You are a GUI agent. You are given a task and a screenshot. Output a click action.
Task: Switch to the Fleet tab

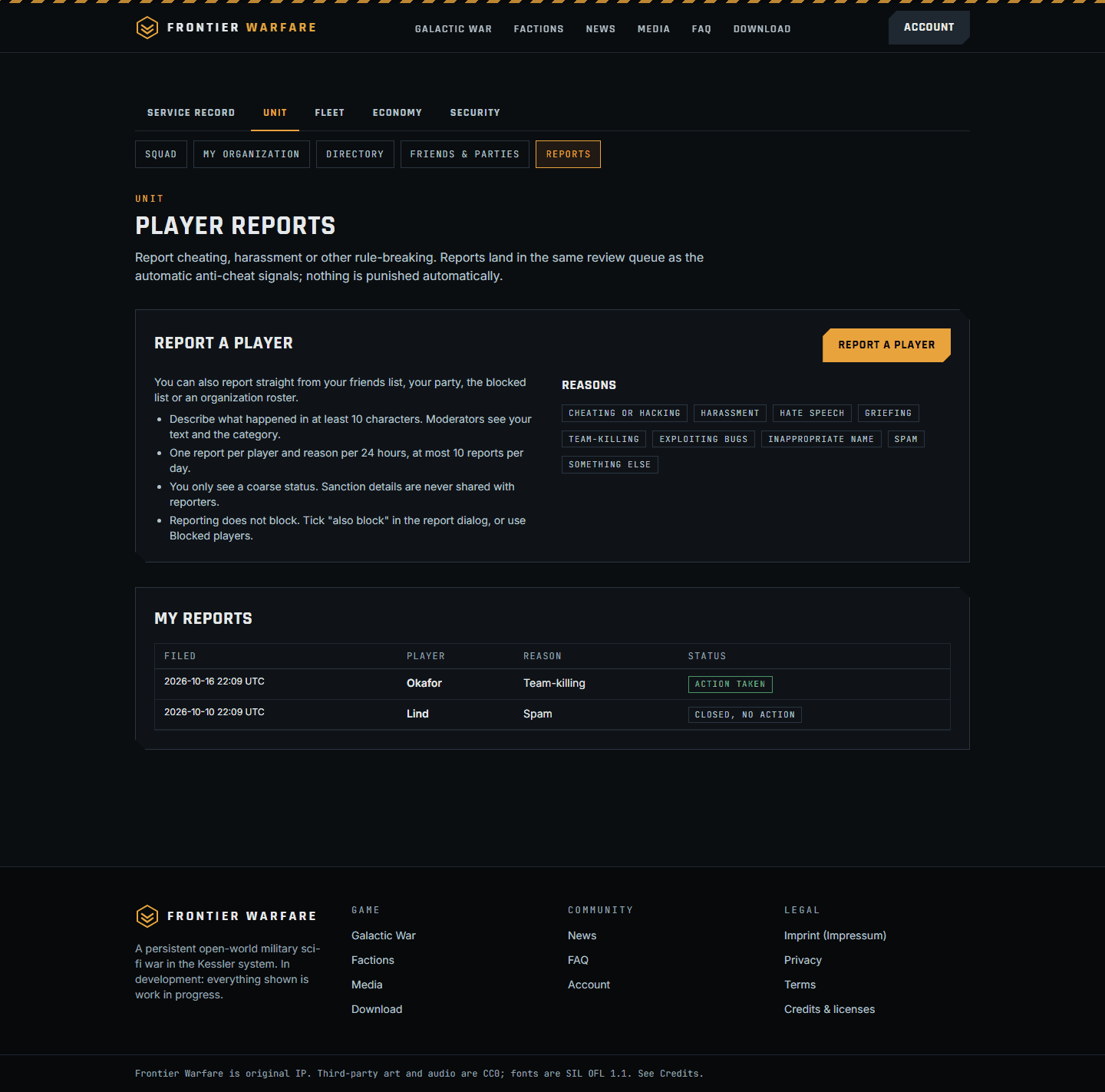coord(330,113)
